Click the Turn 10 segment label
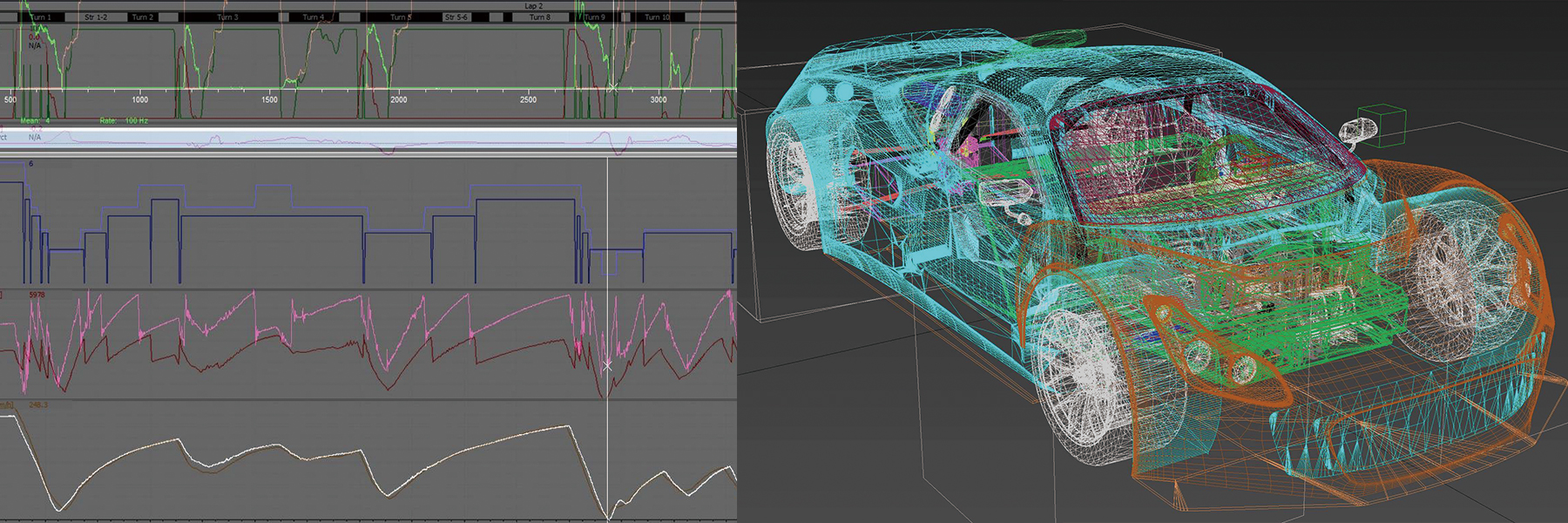This screenshot has height=523, width=1568. (x=658, y=17)
